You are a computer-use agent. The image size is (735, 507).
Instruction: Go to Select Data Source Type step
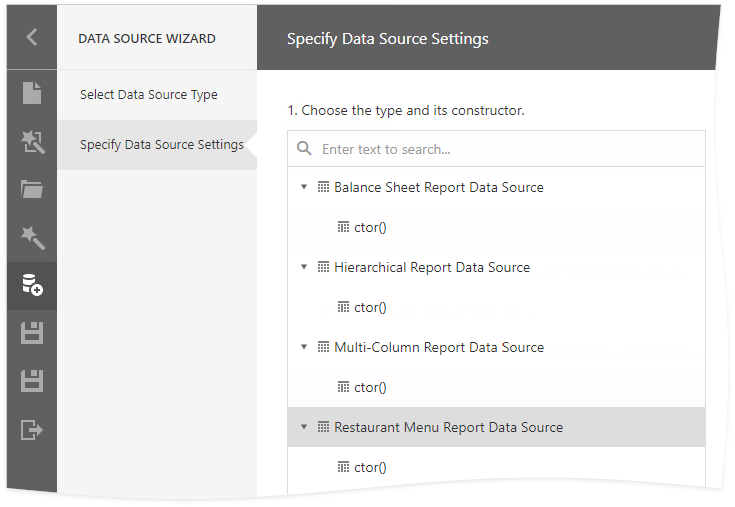point(149,95)
